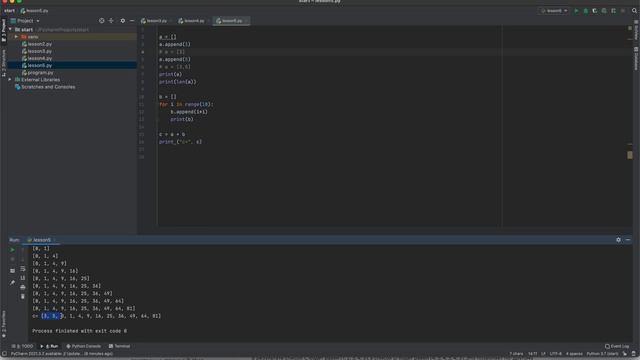Screen dimensions: 640x360
Task: Pin the Run tab with pin icon
Action: tap(12, 282)
